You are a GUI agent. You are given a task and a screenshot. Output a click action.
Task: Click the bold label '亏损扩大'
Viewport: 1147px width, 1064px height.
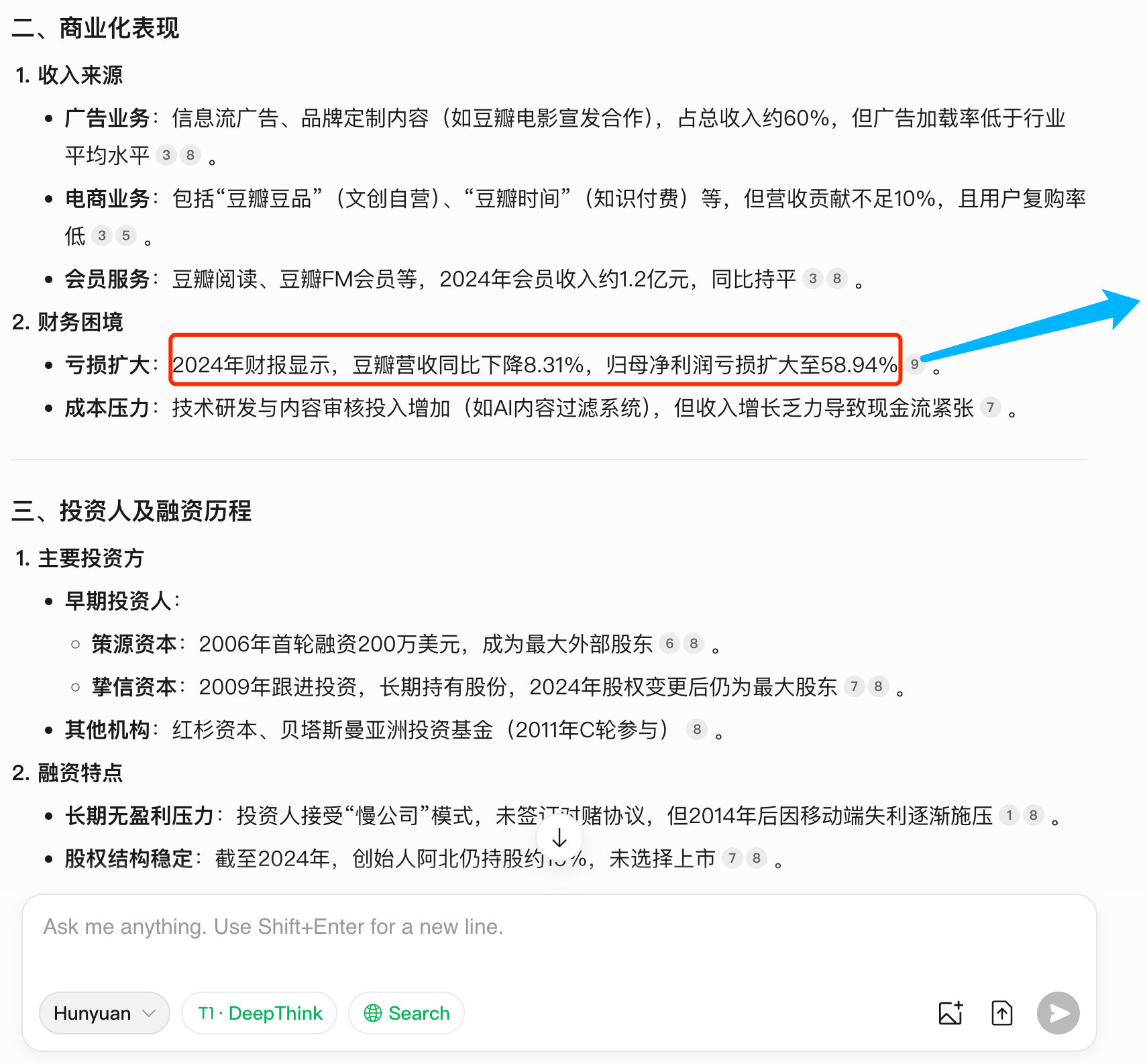click(x=107, y=365)
